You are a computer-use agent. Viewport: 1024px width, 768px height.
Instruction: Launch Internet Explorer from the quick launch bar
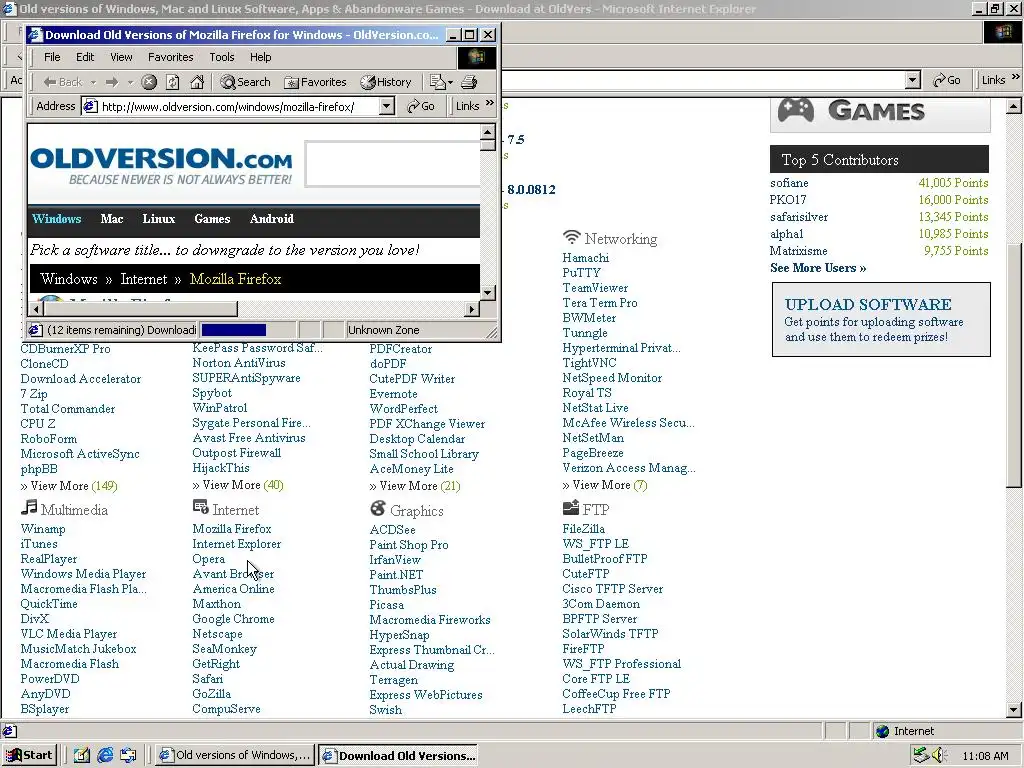(x=104, y=756)
